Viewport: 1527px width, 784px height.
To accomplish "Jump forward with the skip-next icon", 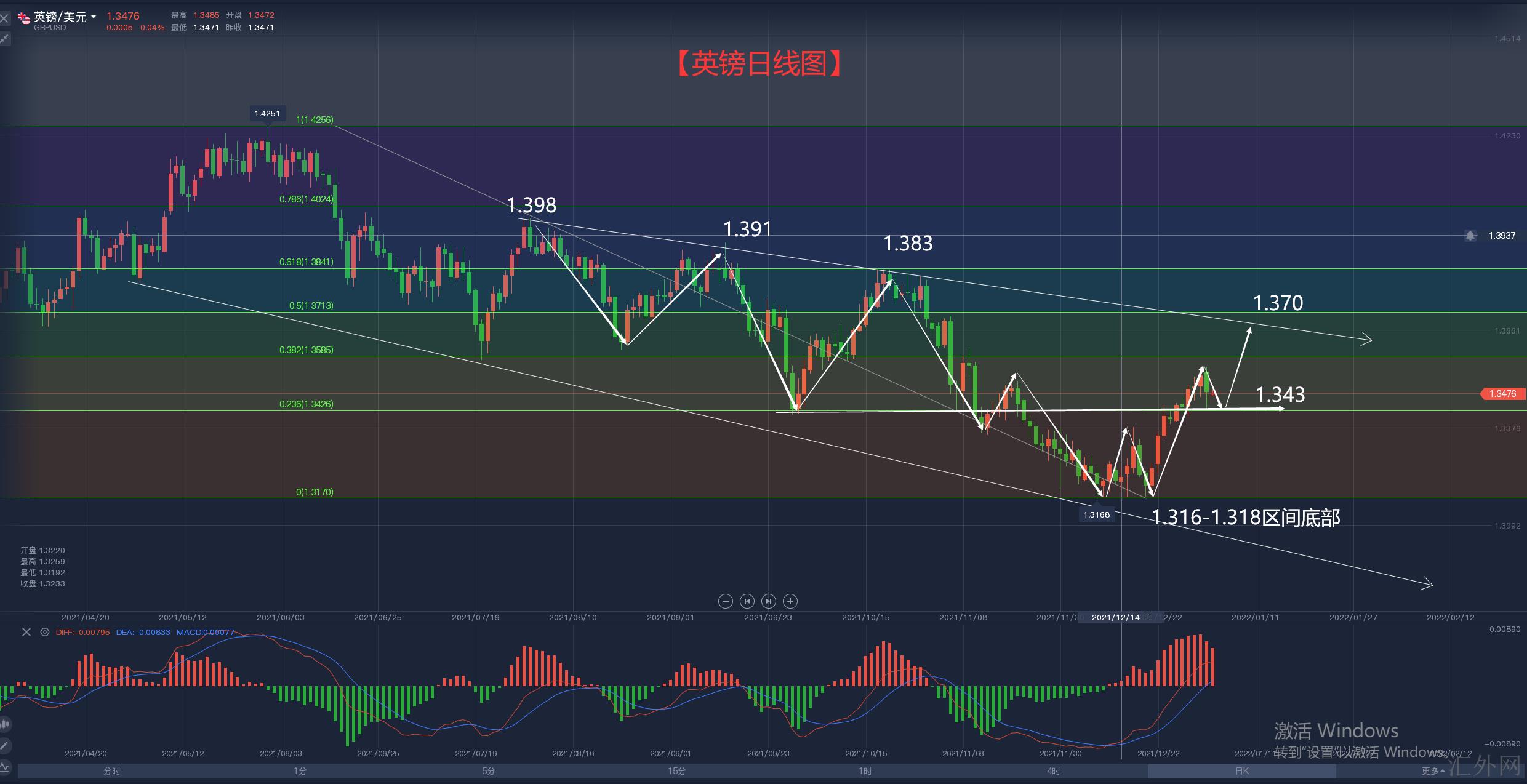I will click(x=769, y=601).
